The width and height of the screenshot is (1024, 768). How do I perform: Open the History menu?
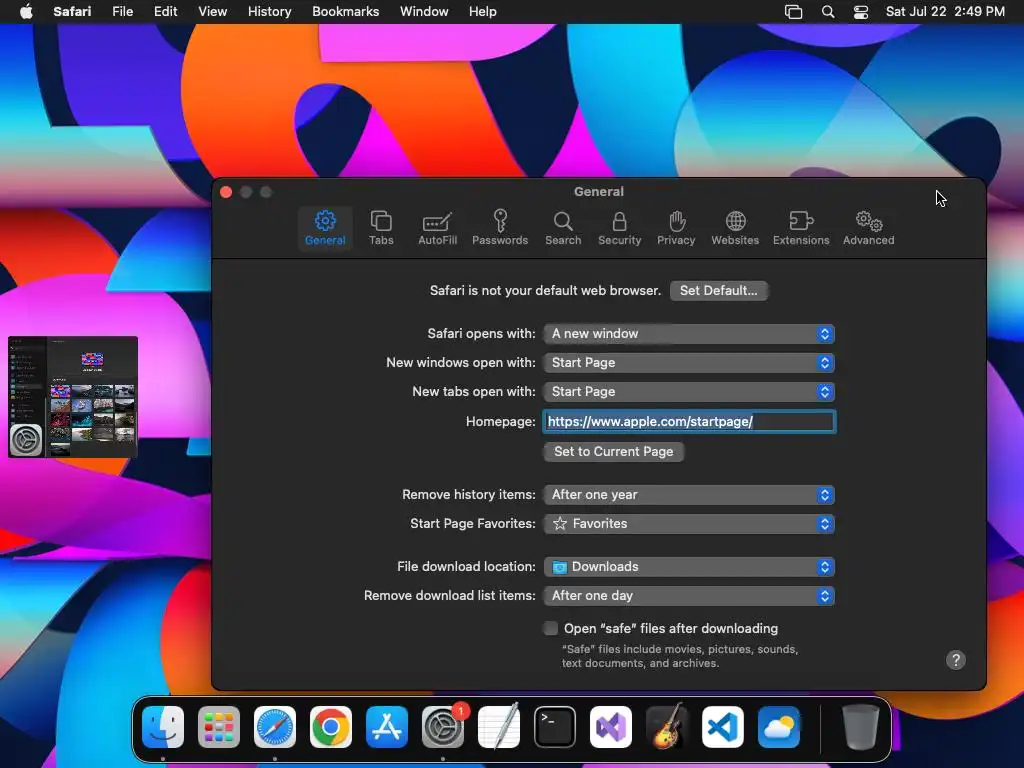click(269, 12)
